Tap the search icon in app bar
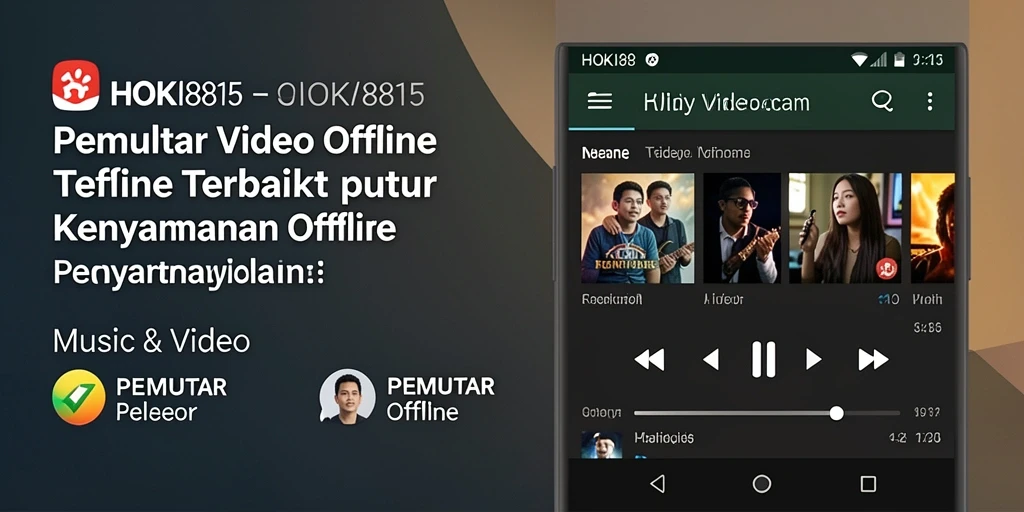This screenshot has width=1024, height=512. pos(882,101)
